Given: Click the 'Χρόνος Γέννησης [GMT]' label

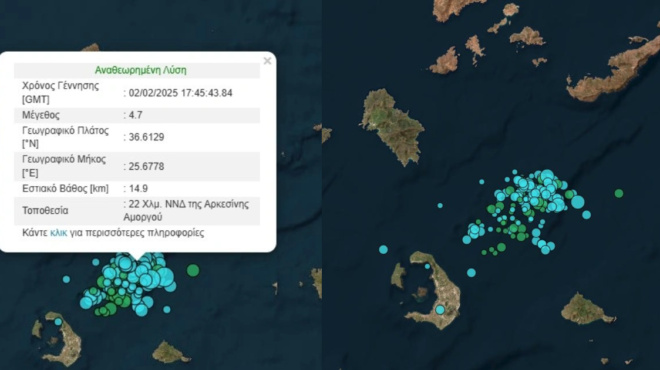Looking at the screenshot, I should (x=61, y=93).
